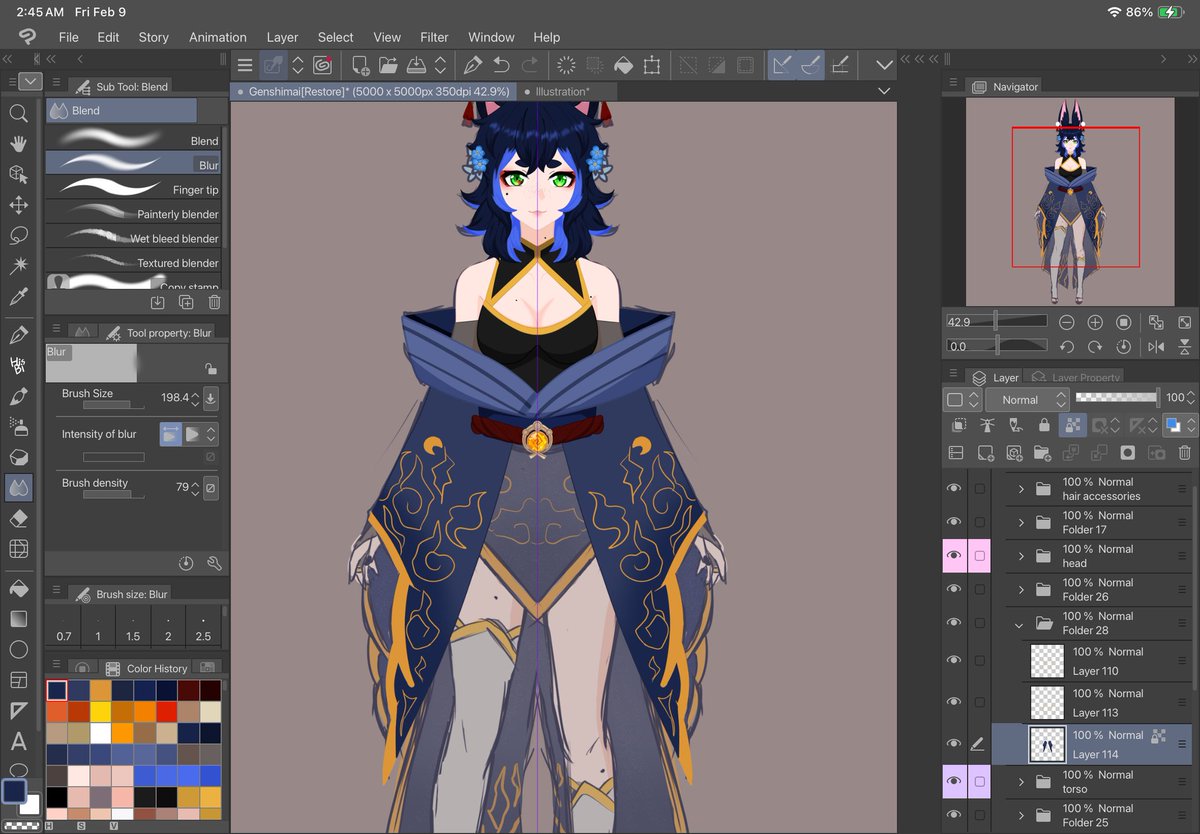Select the Lasso selection tool
Screen dimensions: 1200x834
pyautogui.click(x=18, y=236)
